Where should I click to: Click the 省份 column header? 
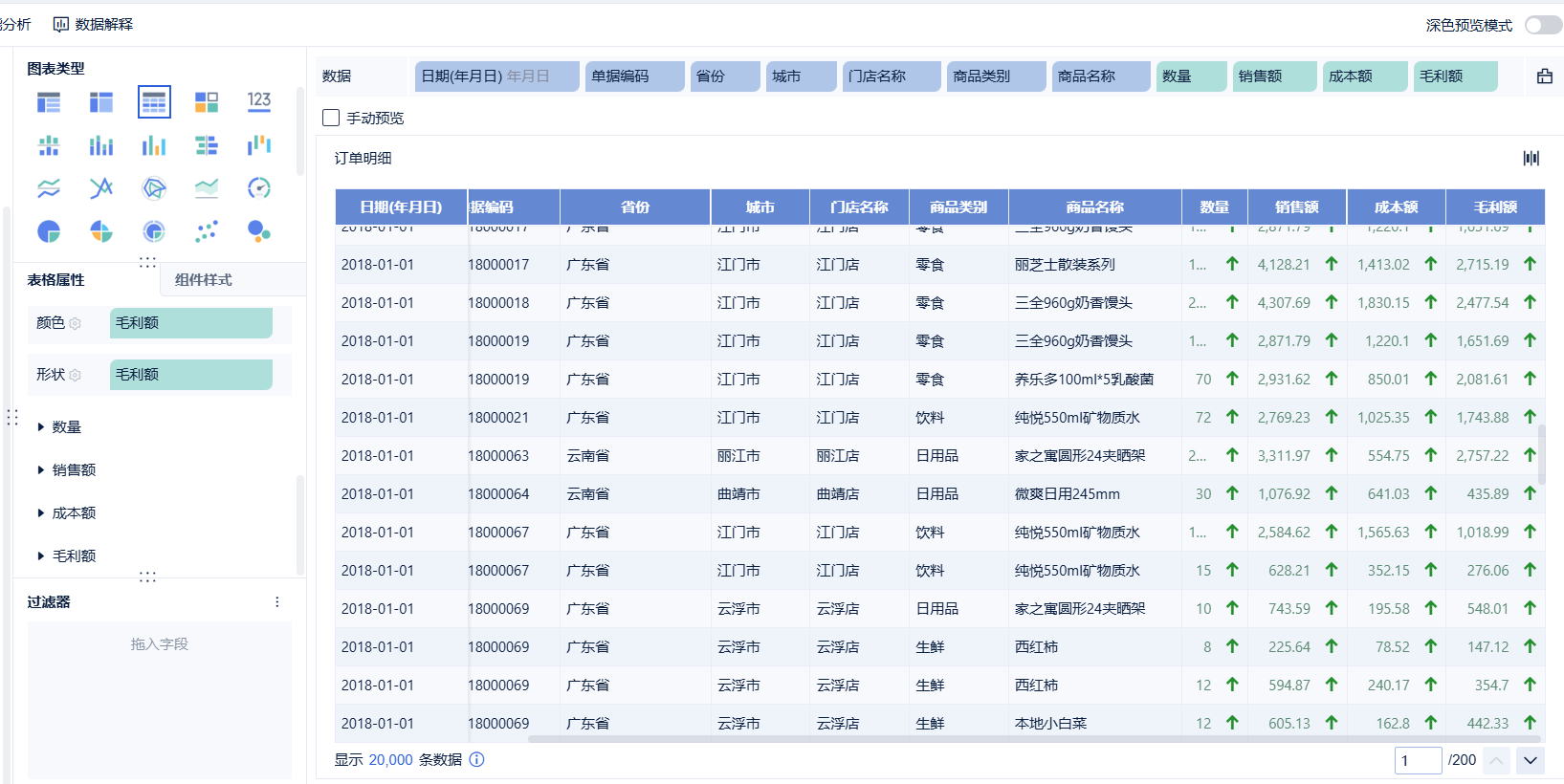pos(635,207)
